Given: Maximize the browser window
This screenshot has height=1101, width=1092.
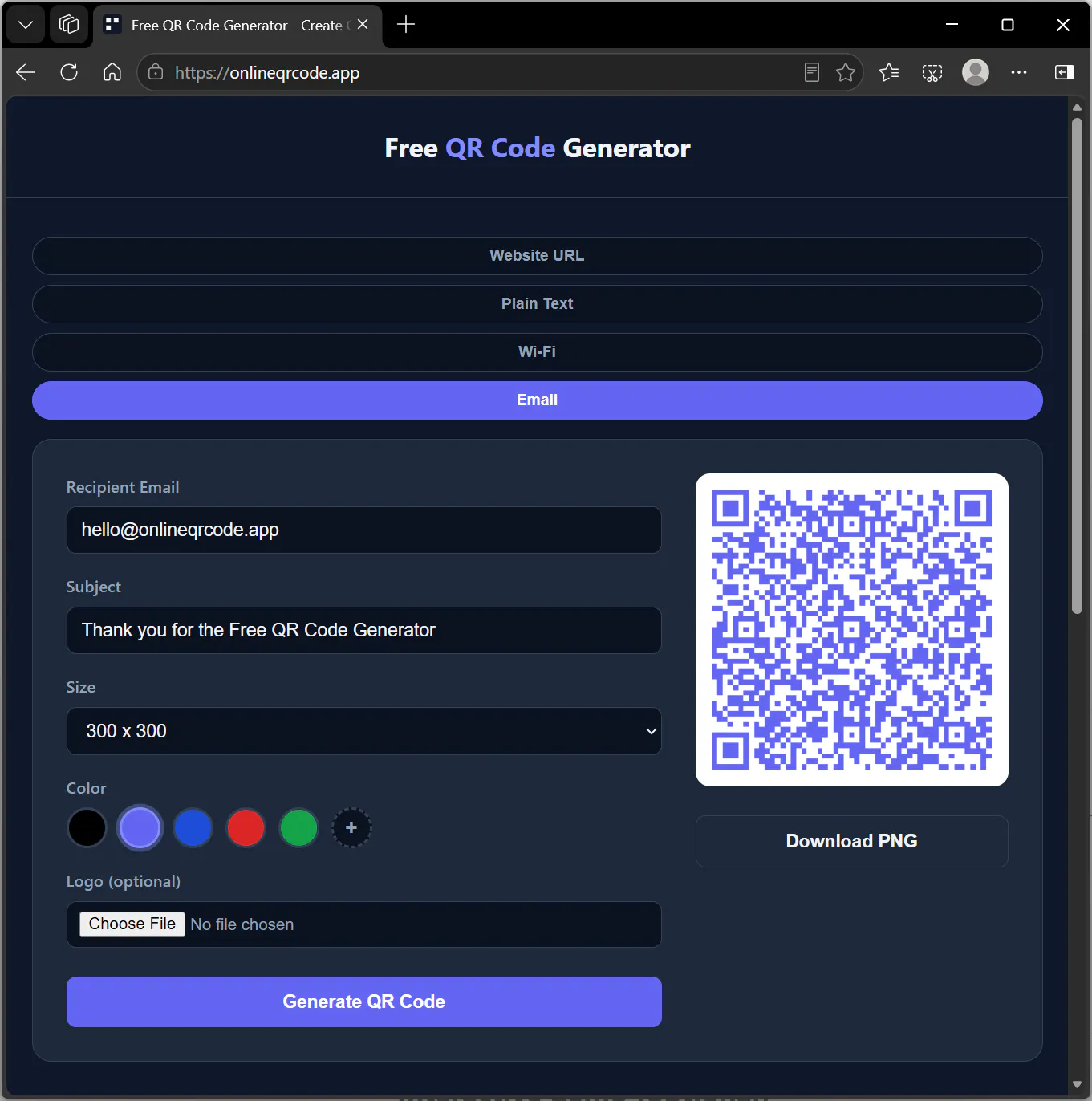Looking at the screenshot, I should pyautogui.click(x=1008, y=25).
